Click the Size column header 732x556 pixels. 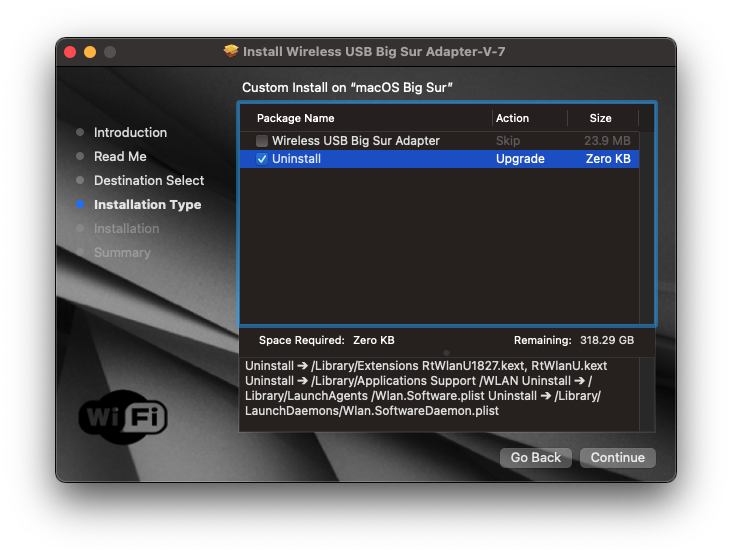600,118
